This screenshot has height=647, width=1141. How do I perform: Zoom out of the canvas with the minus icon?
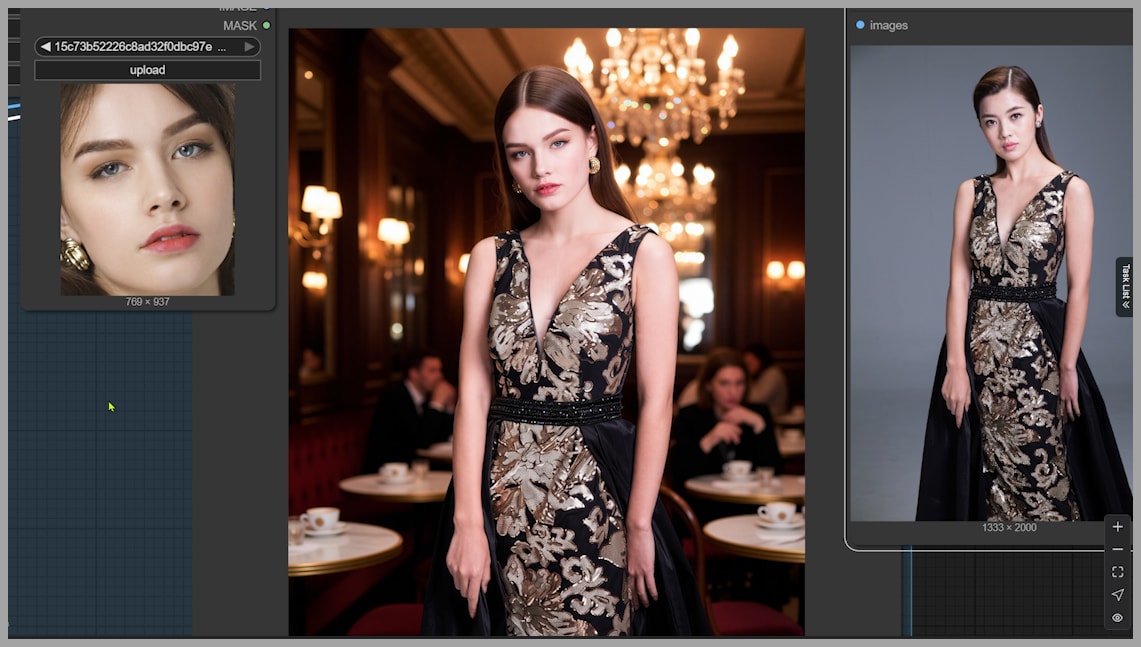coord(1118,549)
